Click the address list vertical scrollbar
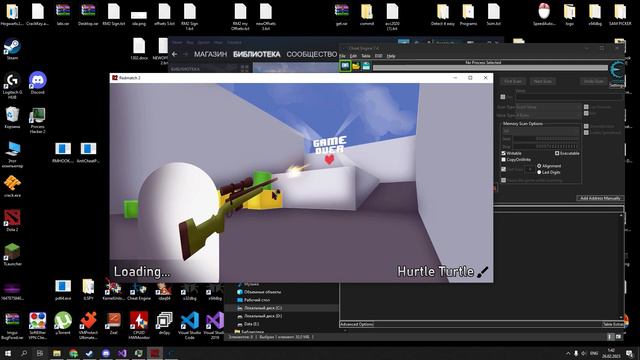The height and width of the screenshot is (360, 640). click(x=622, y=265)
